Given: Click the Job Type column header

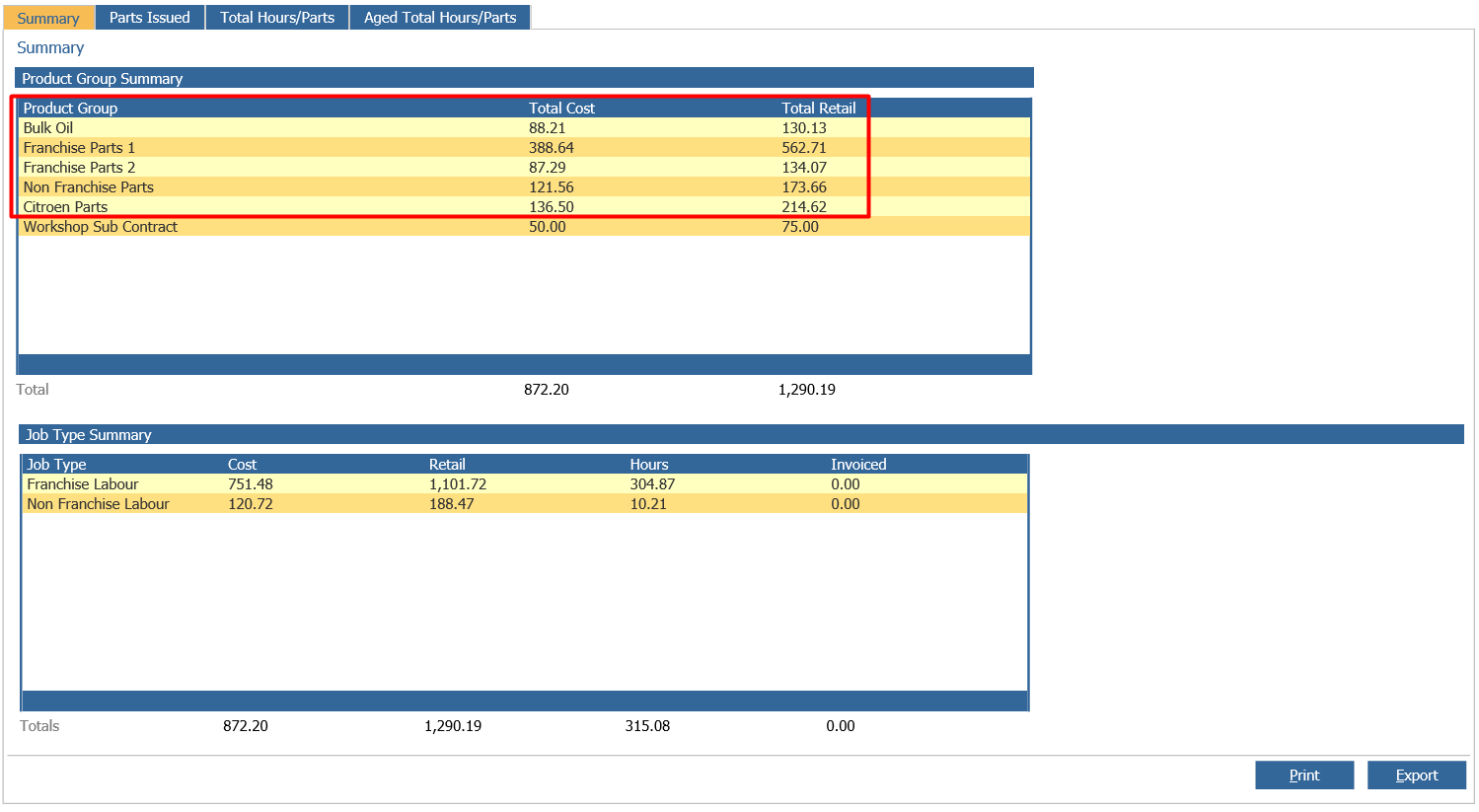Looking at the screenshot, I should point(56,465).
